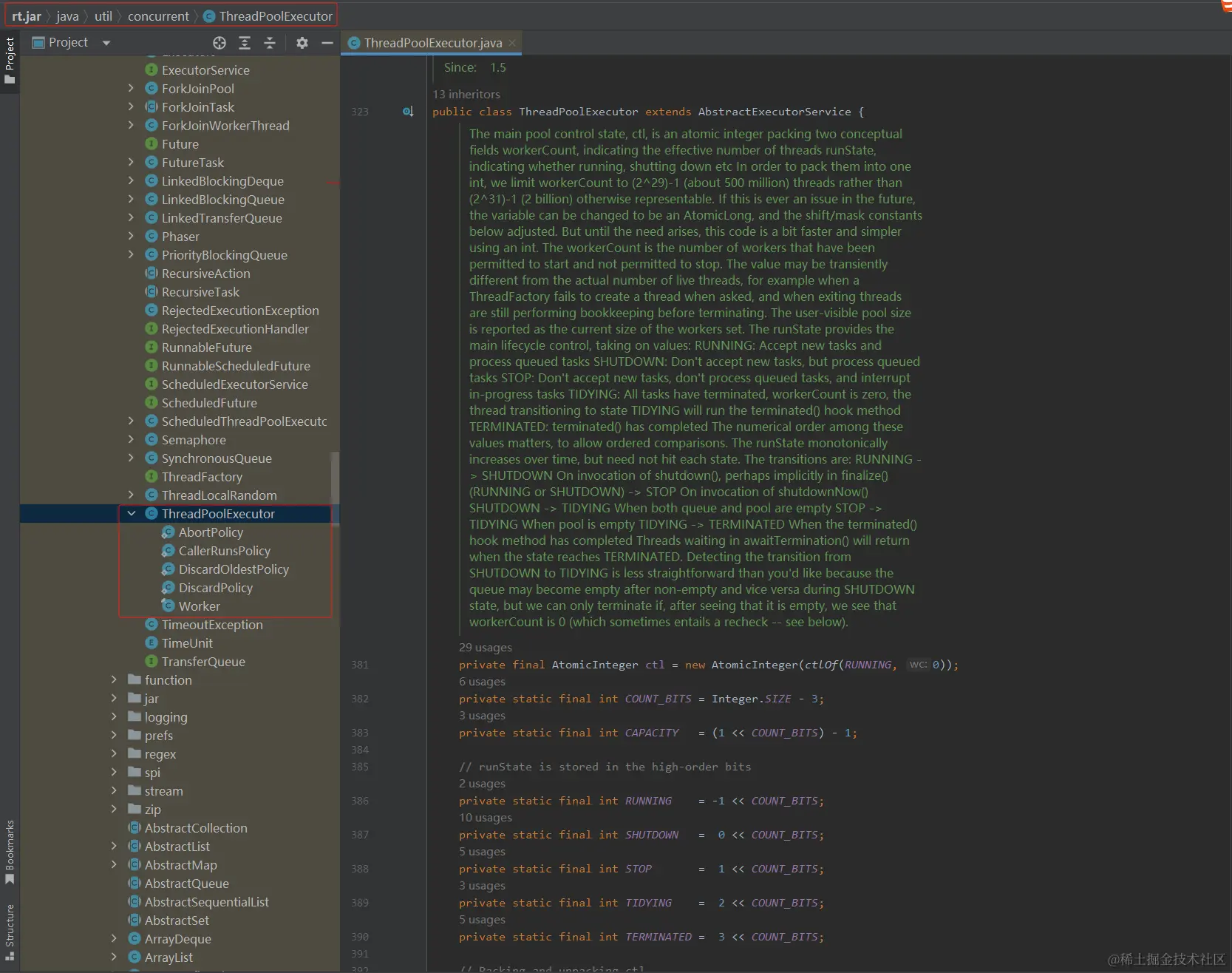The width and height of the screenshot is (1232, 973).
Task: Switch to the ThreadPoolExecutor.java editor tab
Action: click(432, 43)
